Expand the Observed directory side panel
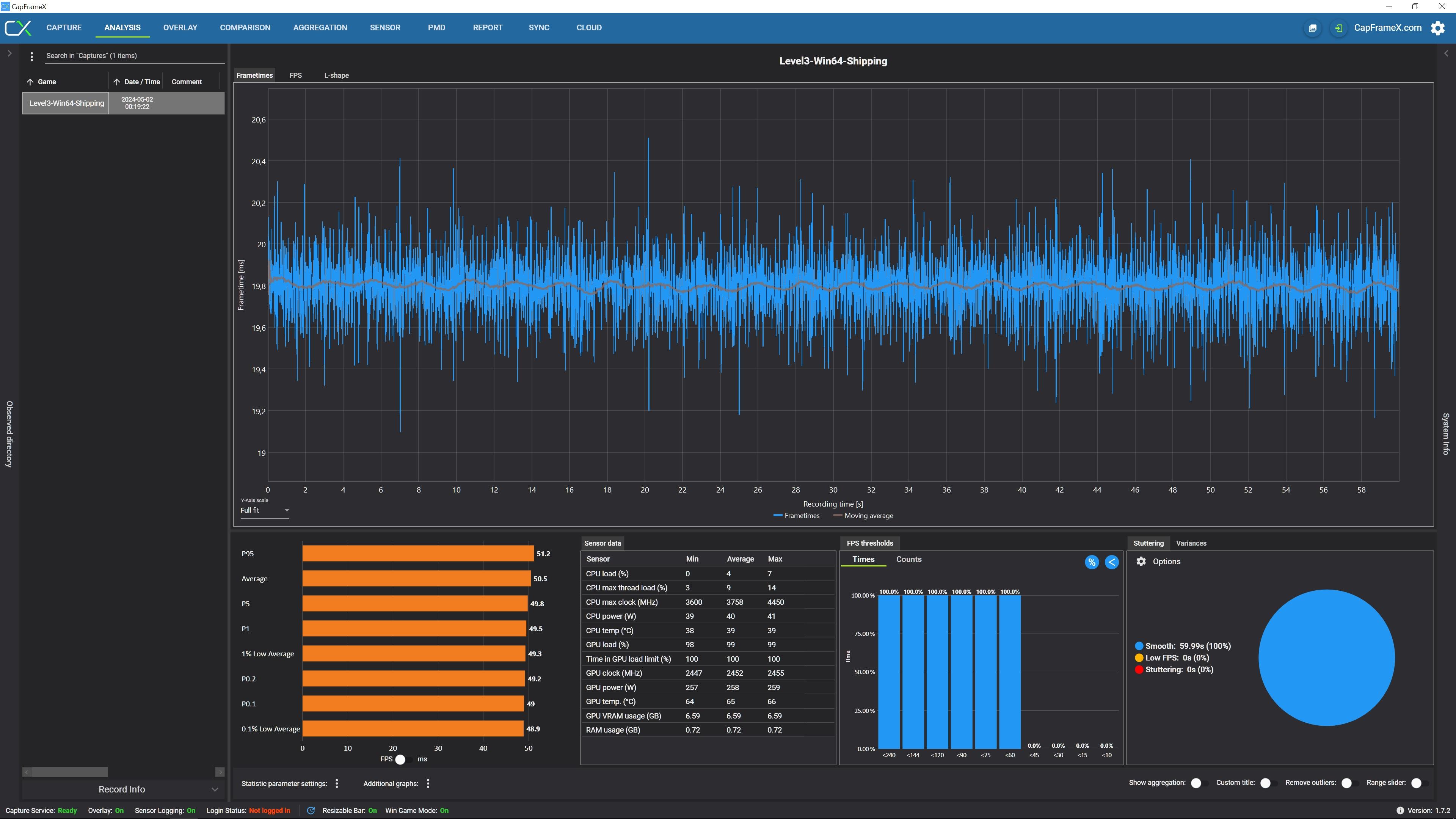This screenshot has height=819, width=1456. tap(9, 53)
